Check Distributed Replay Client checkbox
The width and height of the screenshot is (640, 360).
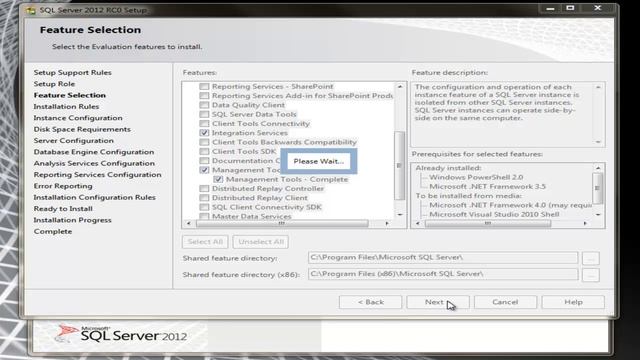pyautogui.click(x=204, y=198)
